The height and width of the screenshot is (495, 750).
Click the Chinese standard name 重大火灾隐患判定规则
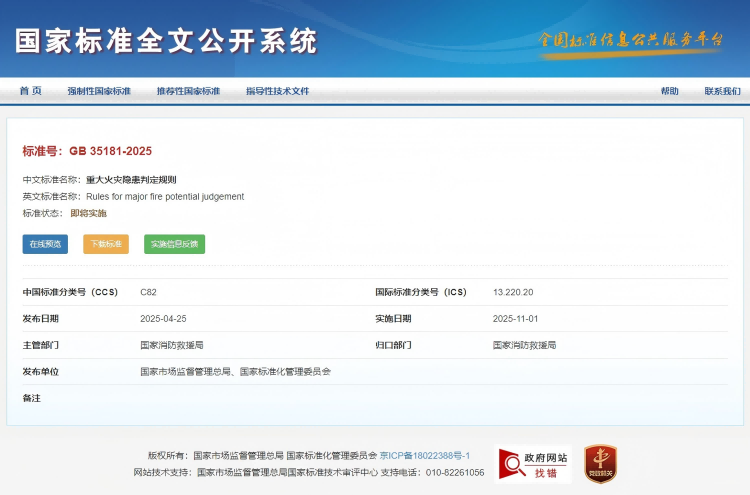(131, 180)
